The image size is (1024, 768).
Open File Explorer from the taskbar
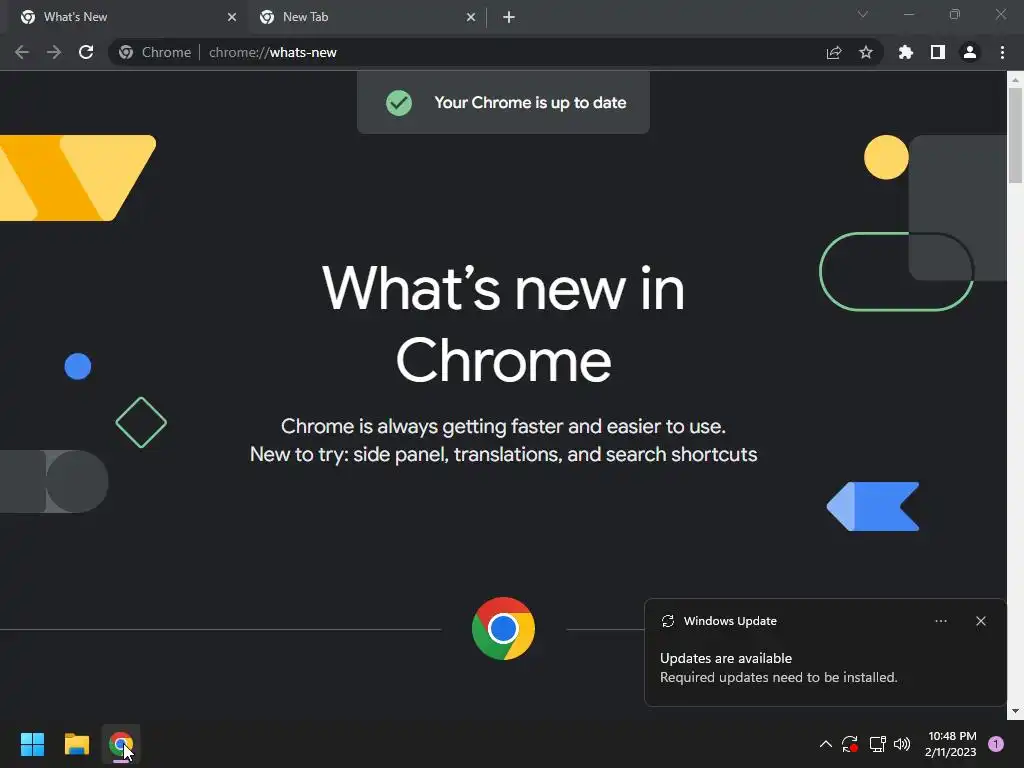(77, 744)
